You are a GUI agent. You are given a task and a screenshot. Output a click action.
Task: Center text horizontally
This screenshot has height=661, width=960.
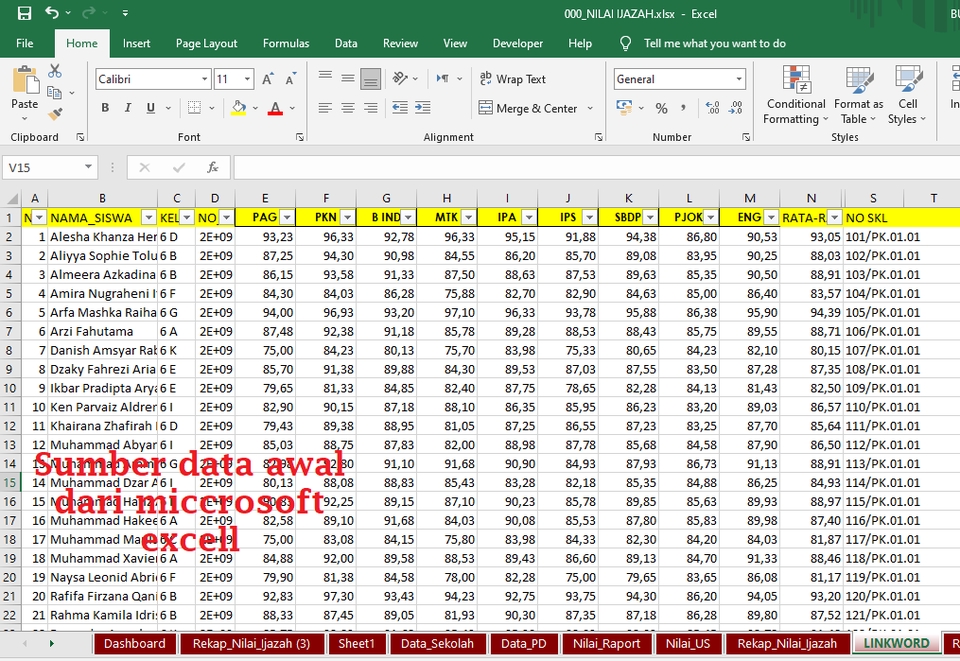point(348,108)
